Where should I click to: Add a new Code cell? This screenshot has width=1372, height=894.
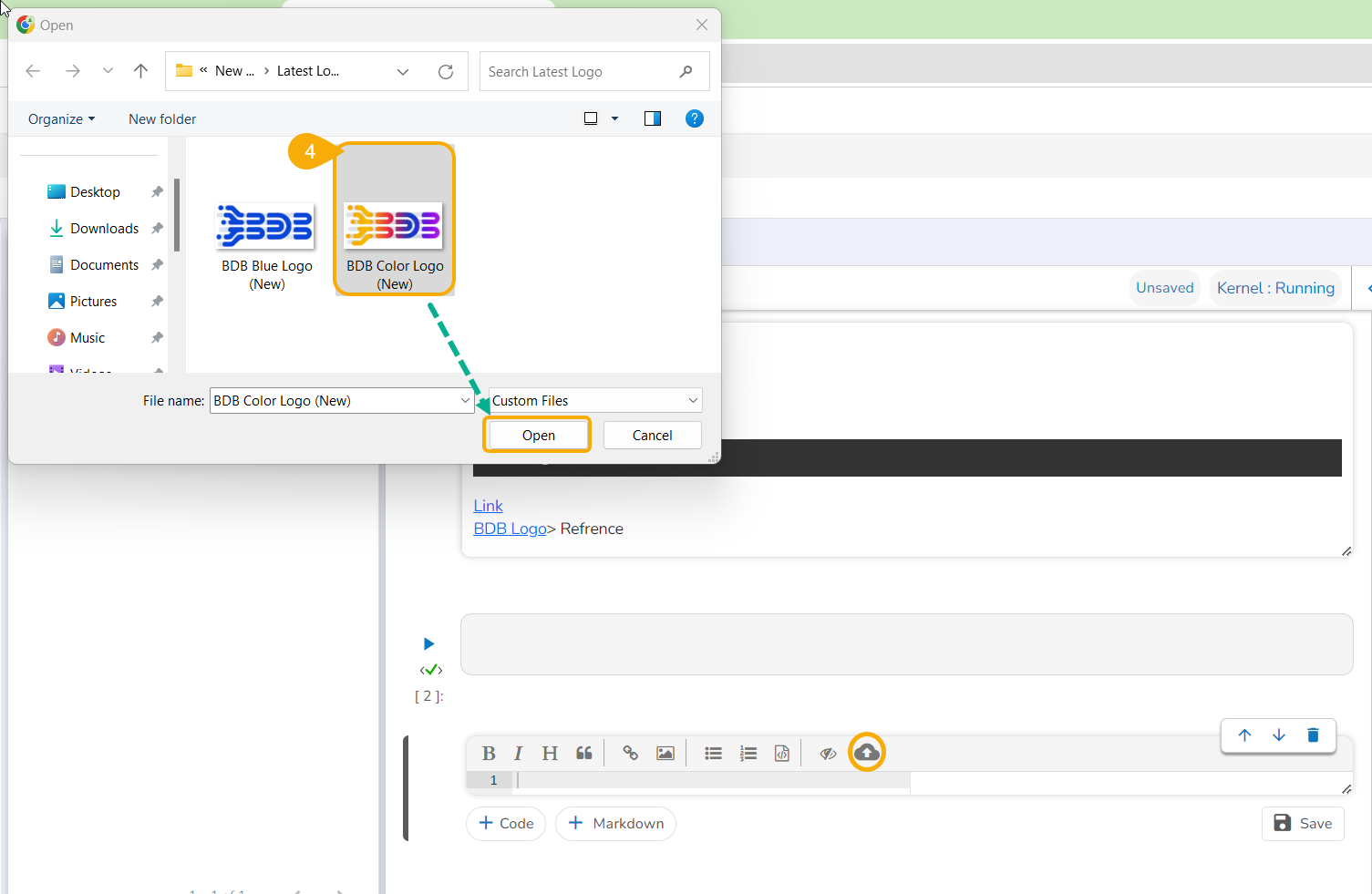click(x=506, y=824)
